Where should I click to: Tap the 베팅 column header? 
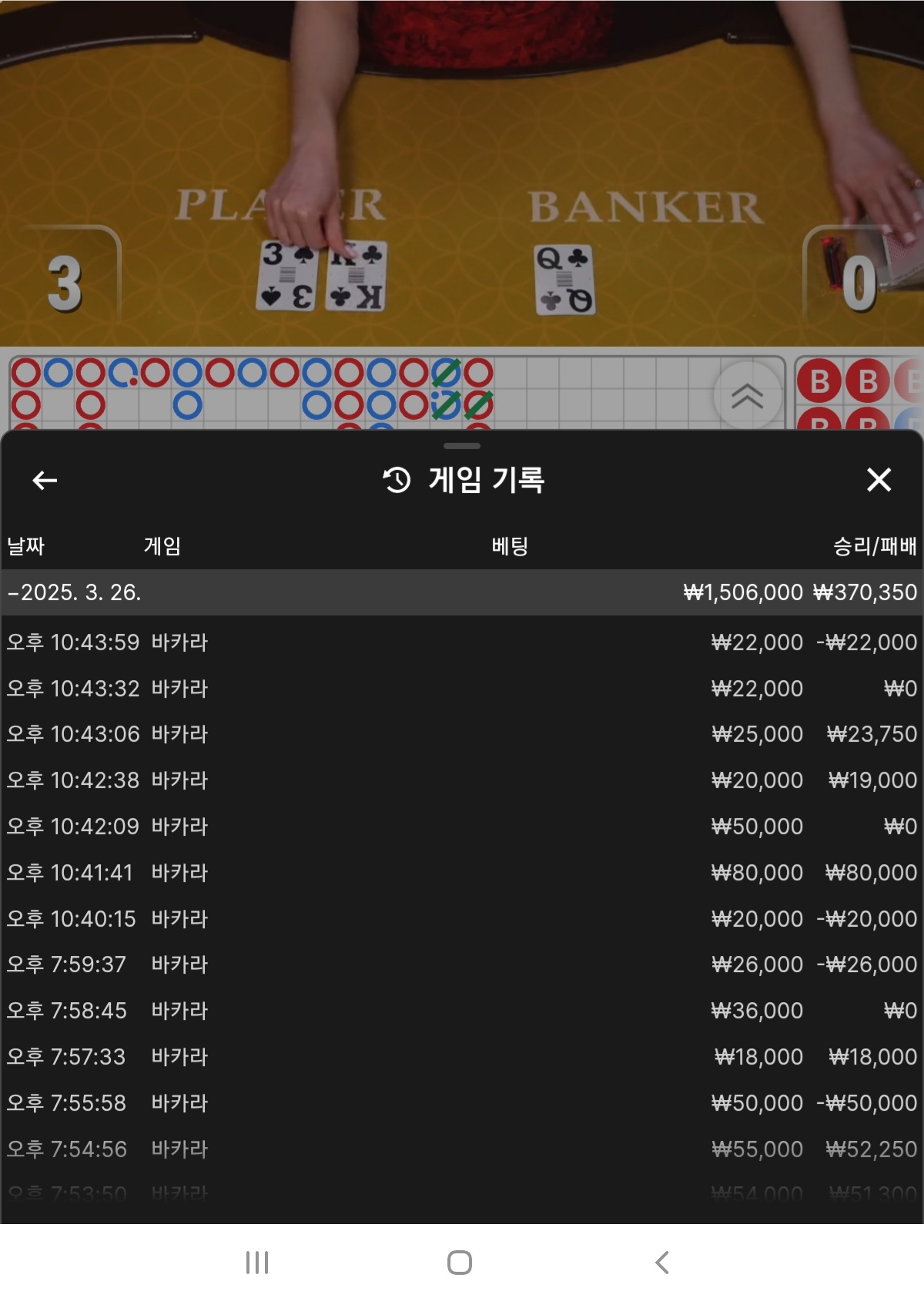tap(510, 546)
